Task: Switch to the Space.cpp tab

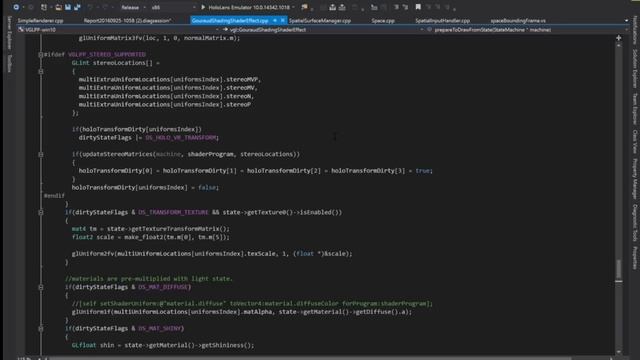Action: pos(383,20)
